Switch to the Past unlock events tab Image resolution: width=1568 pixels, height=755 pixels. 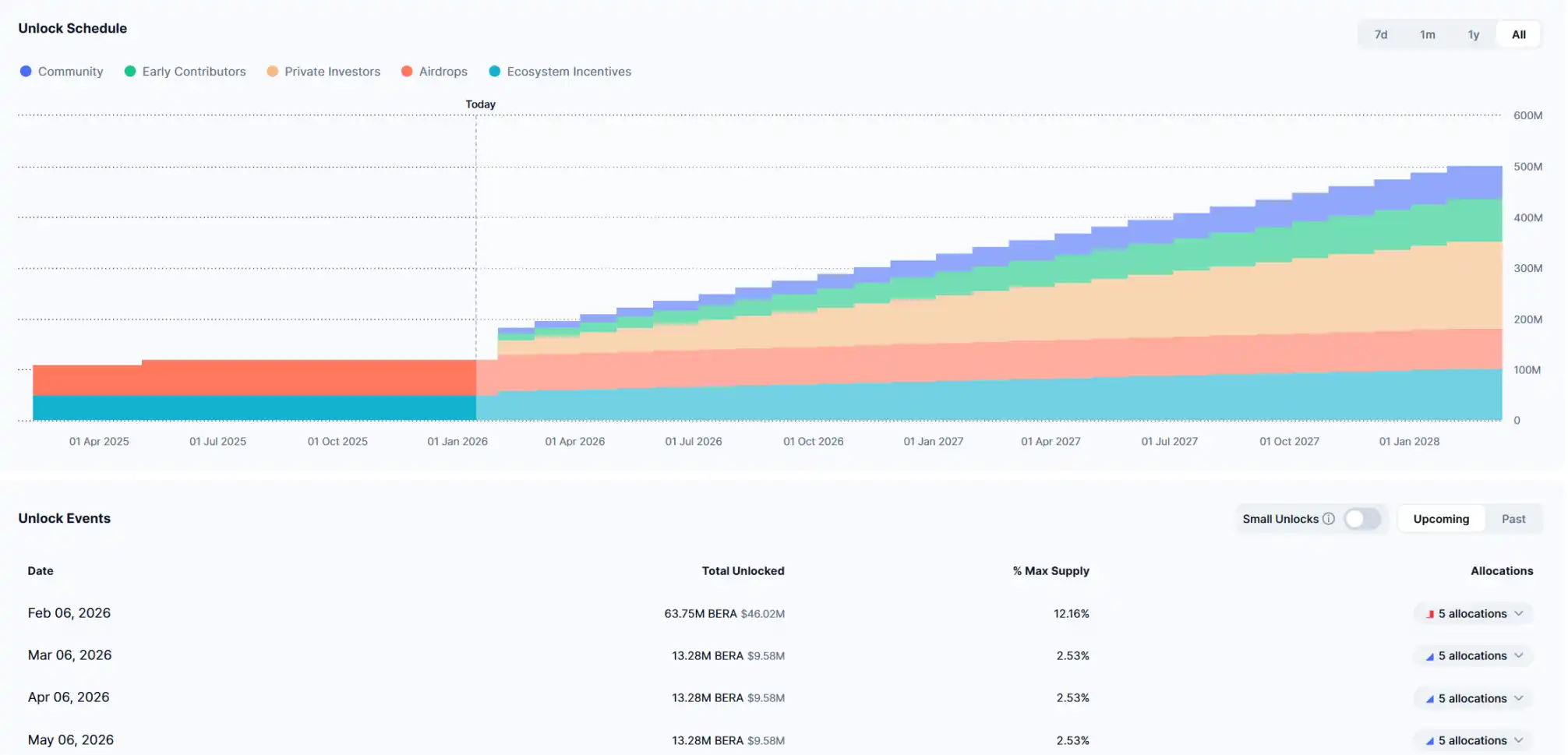(1513, 519)
